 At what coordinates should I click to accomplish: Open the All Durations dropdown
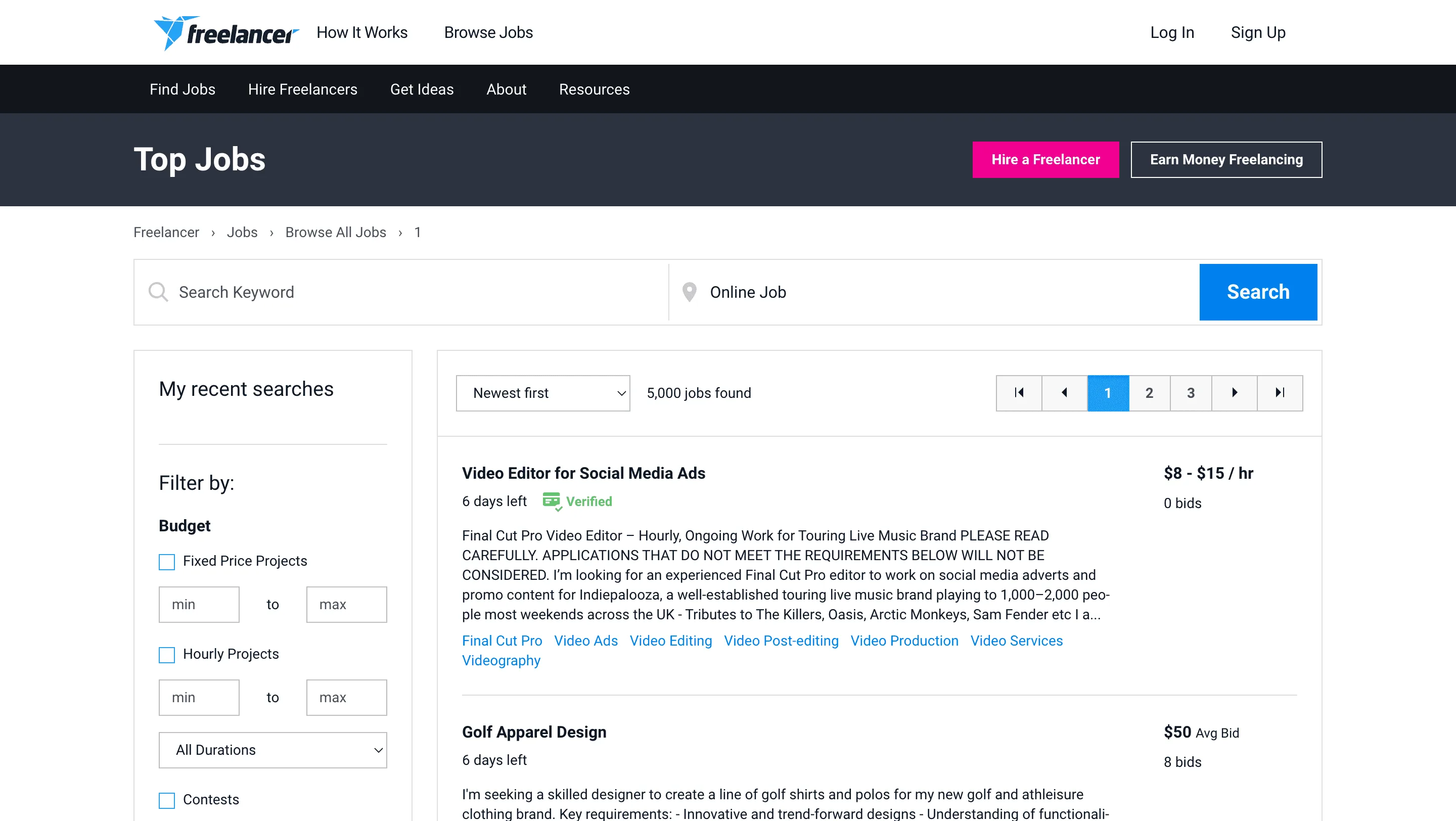click(272, 750)
